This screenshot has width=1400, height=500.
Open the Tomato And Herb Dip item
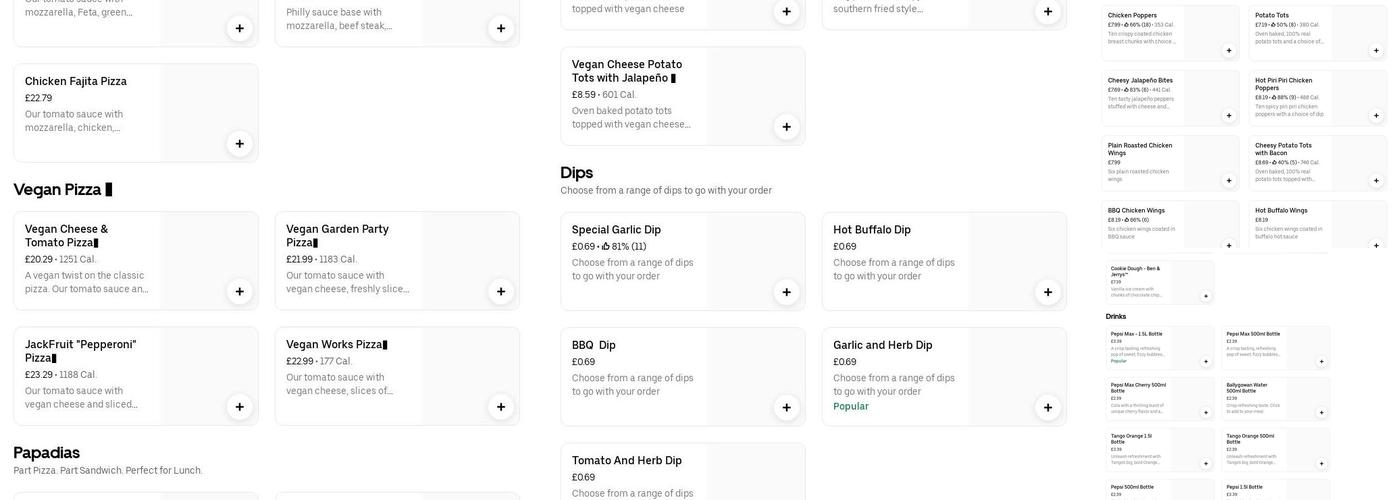pos(627,461)
